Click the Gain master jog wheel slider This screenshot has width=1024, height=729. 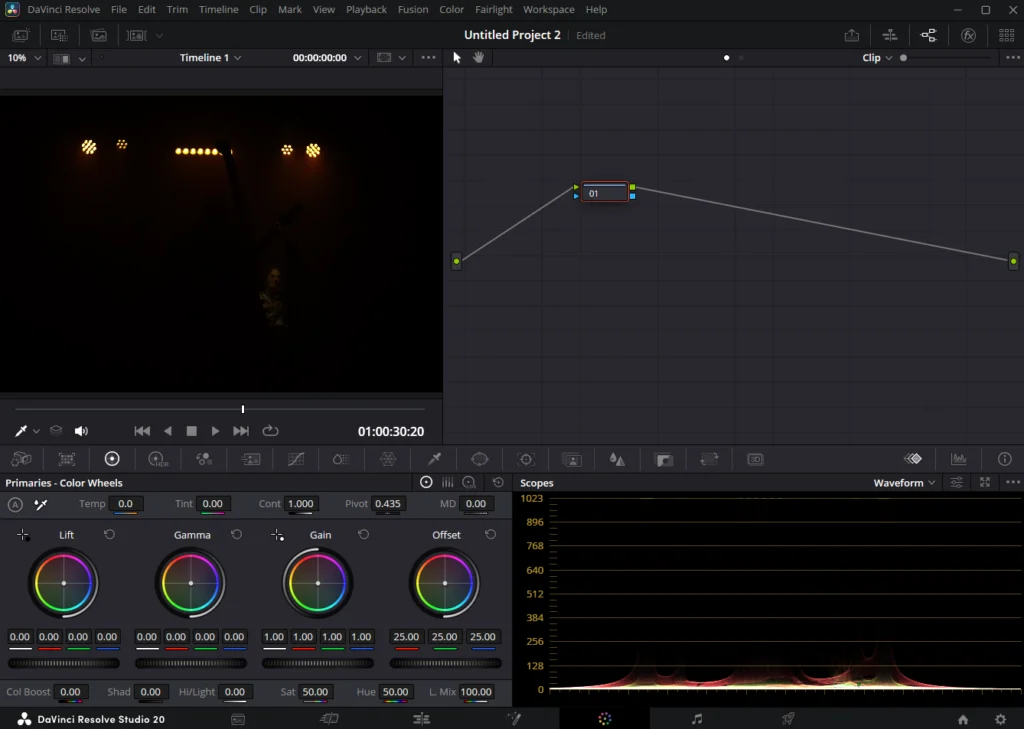(x=317, y=663)
